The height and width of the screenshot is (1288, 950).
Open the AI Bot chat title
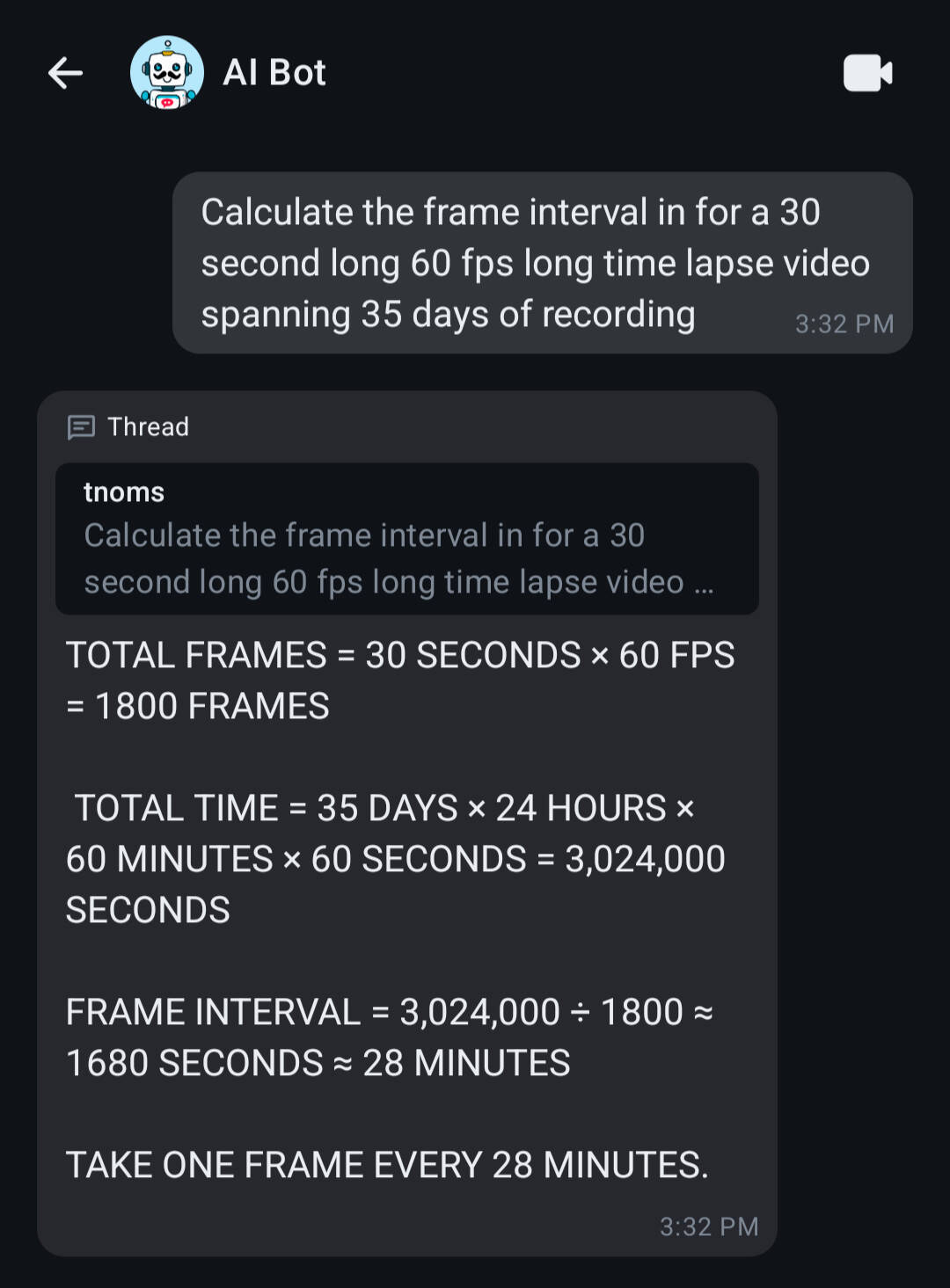coord(274,73)
